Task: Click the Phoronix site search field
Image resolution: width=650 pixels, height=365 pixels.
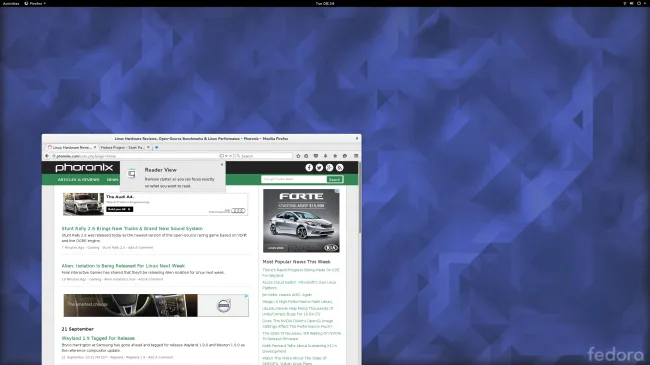Action: tap(294, 179)
